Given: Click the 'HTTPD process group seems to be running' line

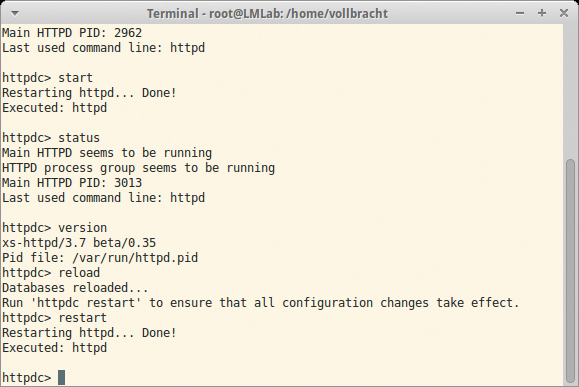Looking at the screenshot, I should point(138,168).
